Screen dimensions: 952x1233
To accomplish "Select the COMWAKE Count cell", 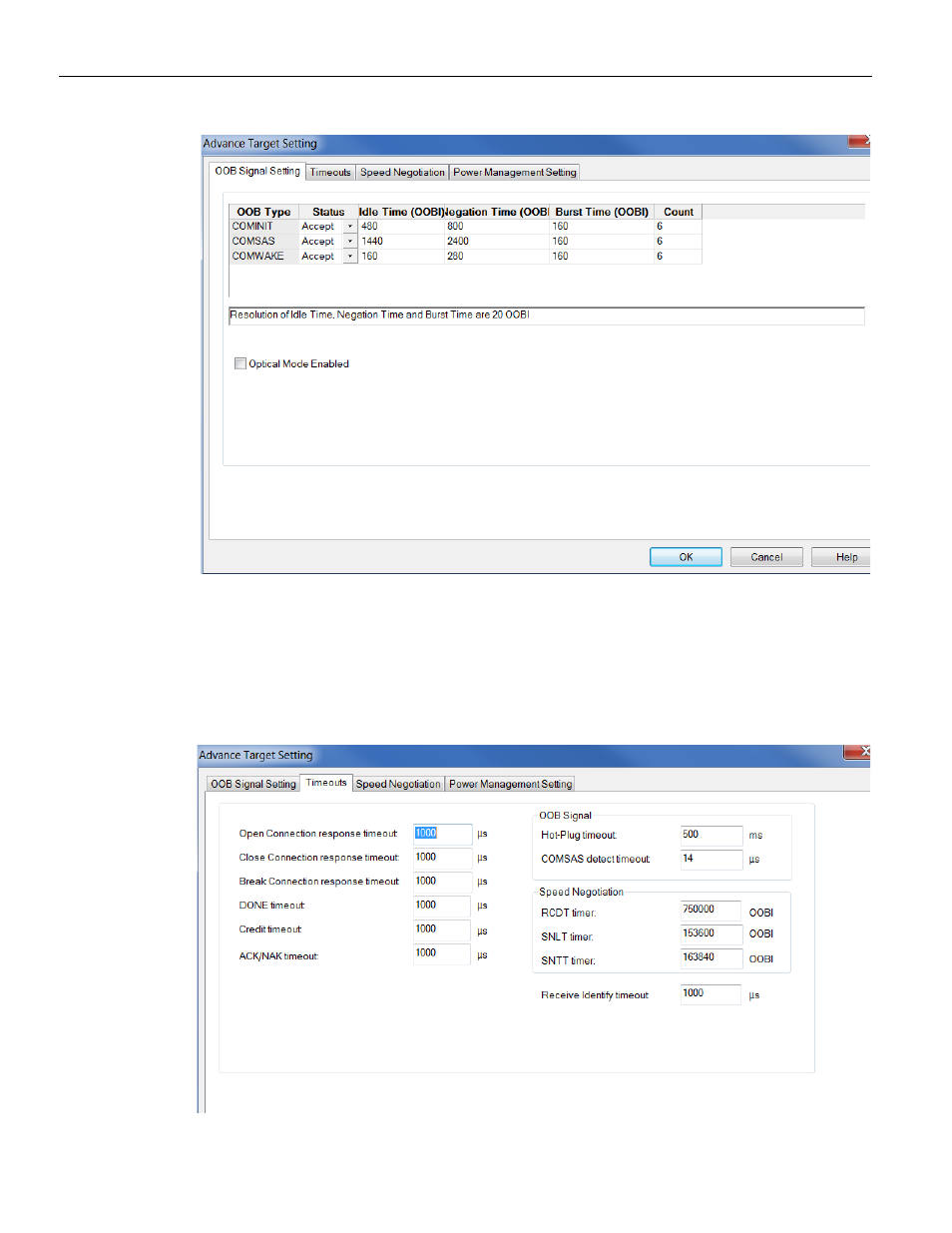I will click(x=678, y=257).
